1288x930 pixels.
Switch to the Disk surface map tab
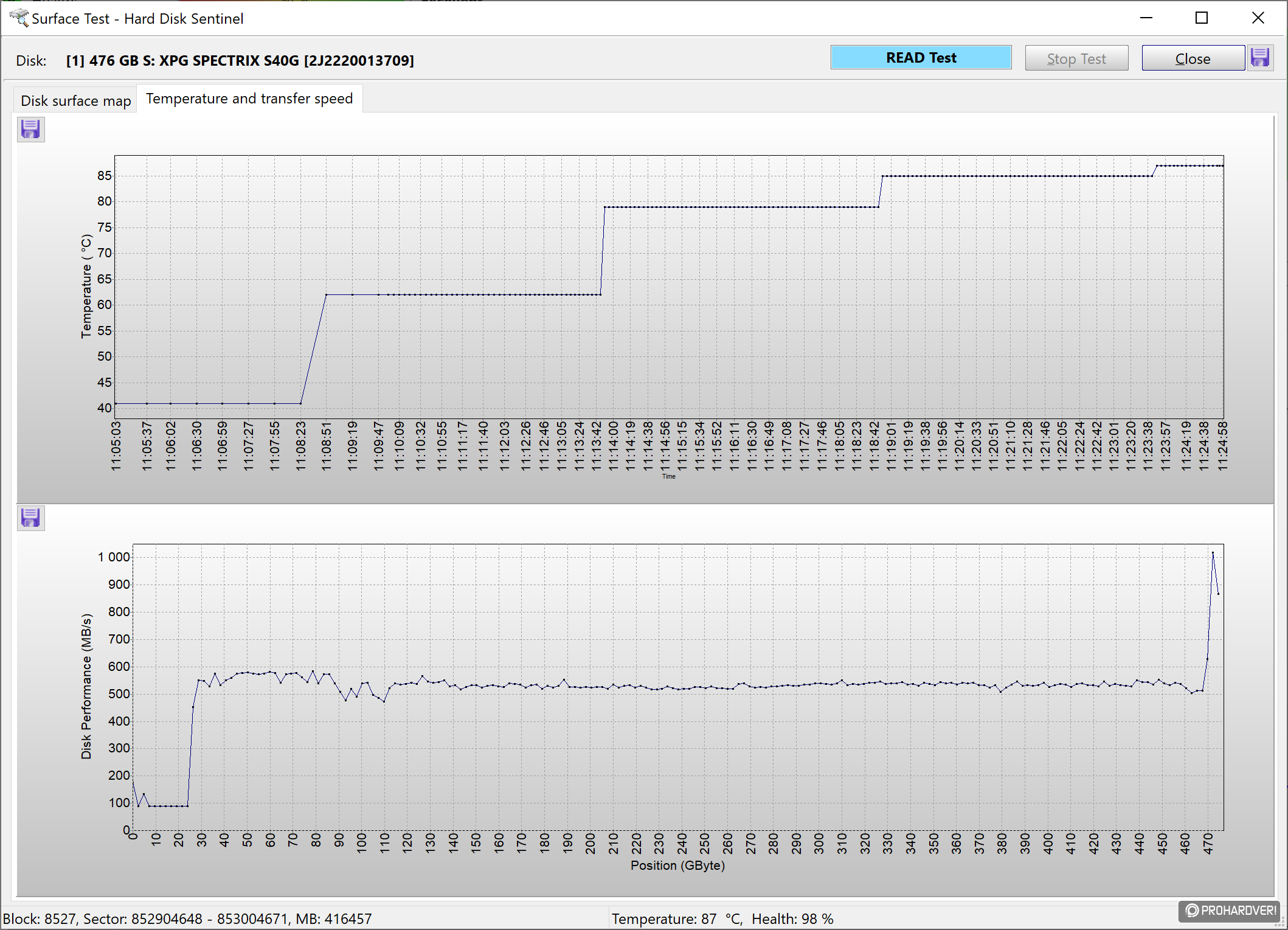76,100
